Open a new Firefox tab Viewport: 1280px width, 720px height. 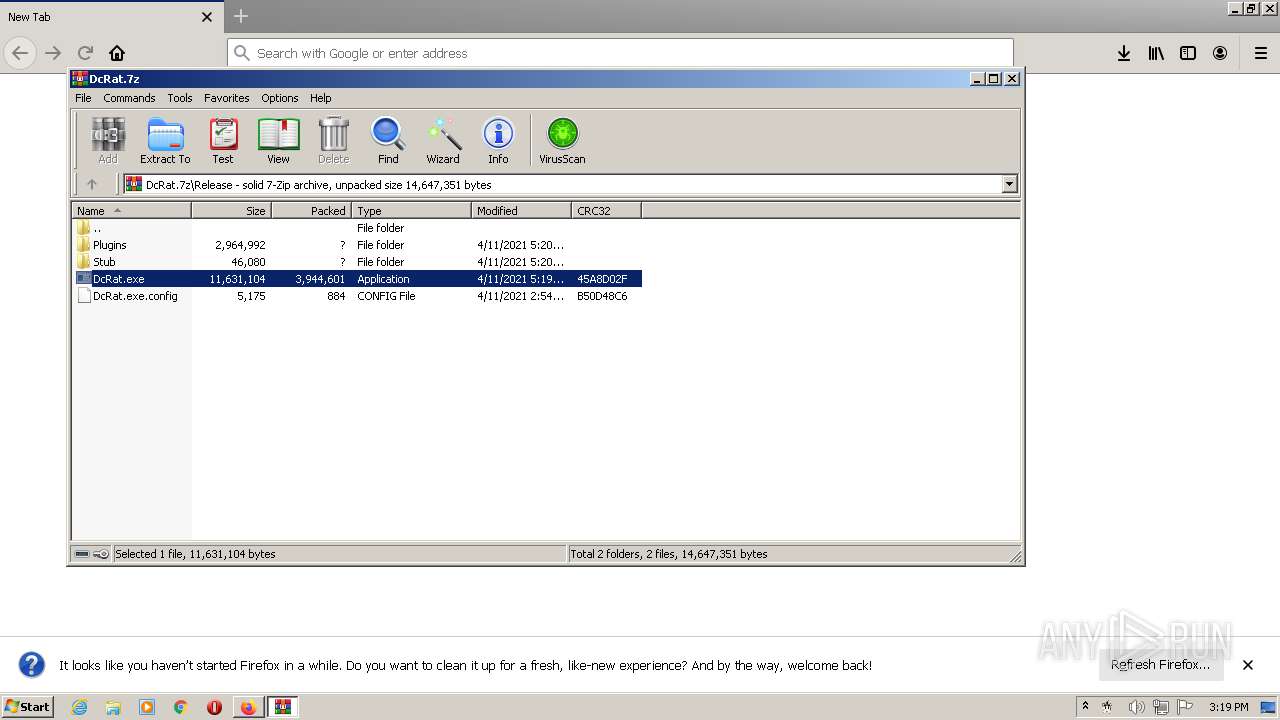(x=241, y=16)
